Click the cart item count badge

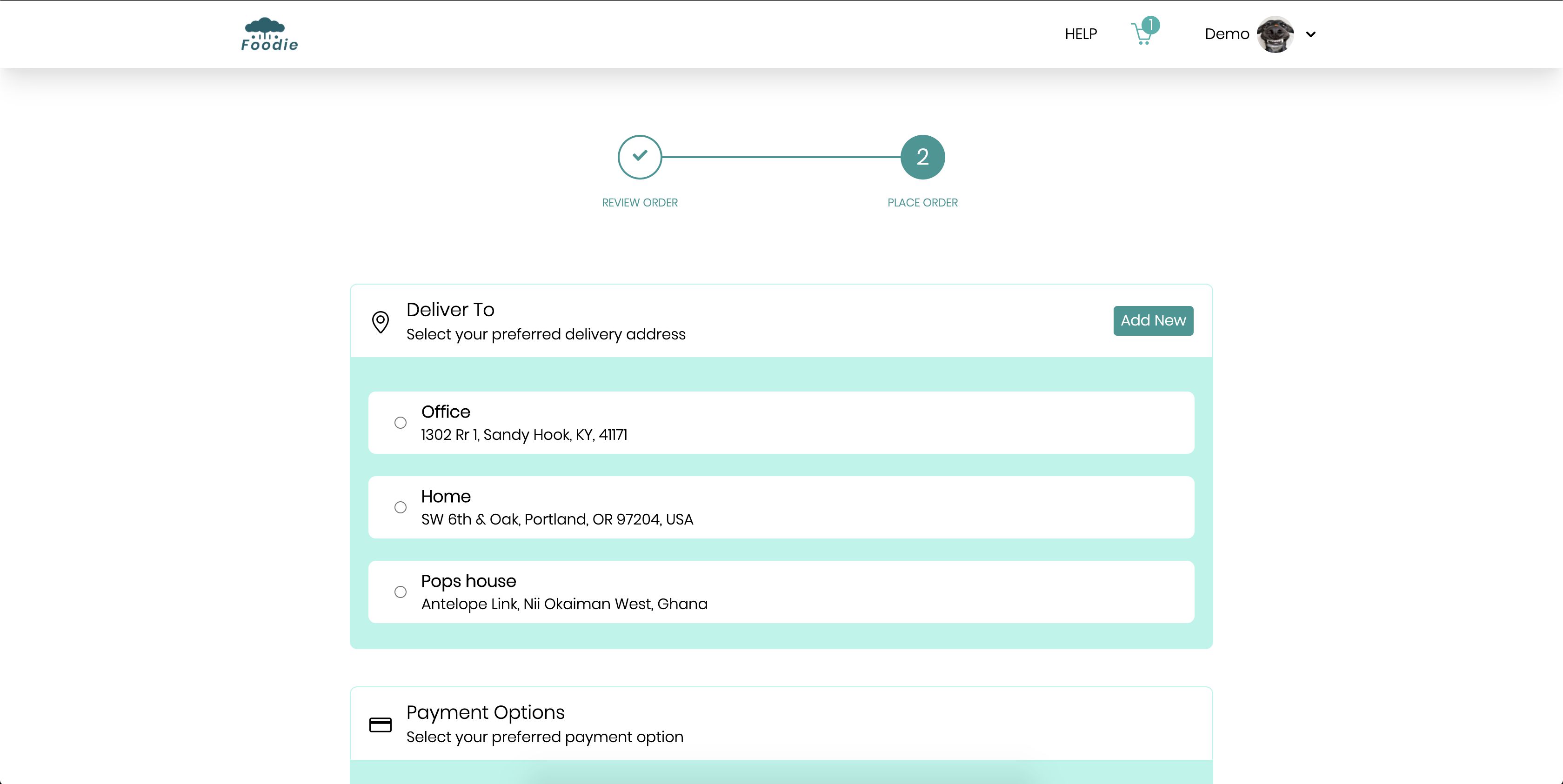click(1150, 25)
